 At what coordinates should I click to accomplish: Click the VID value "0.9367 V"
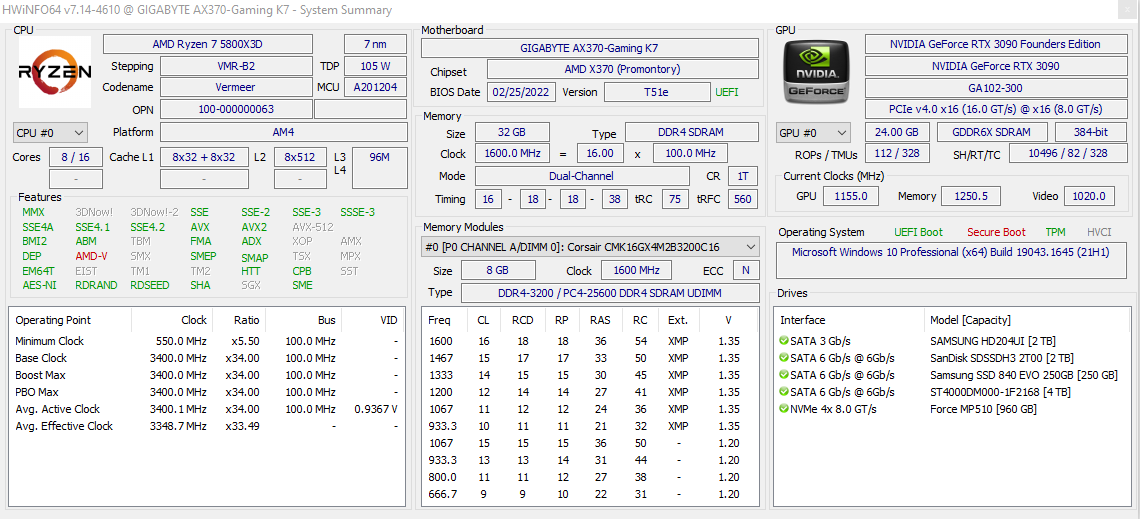pyautogui.click(x=376, y=409)
